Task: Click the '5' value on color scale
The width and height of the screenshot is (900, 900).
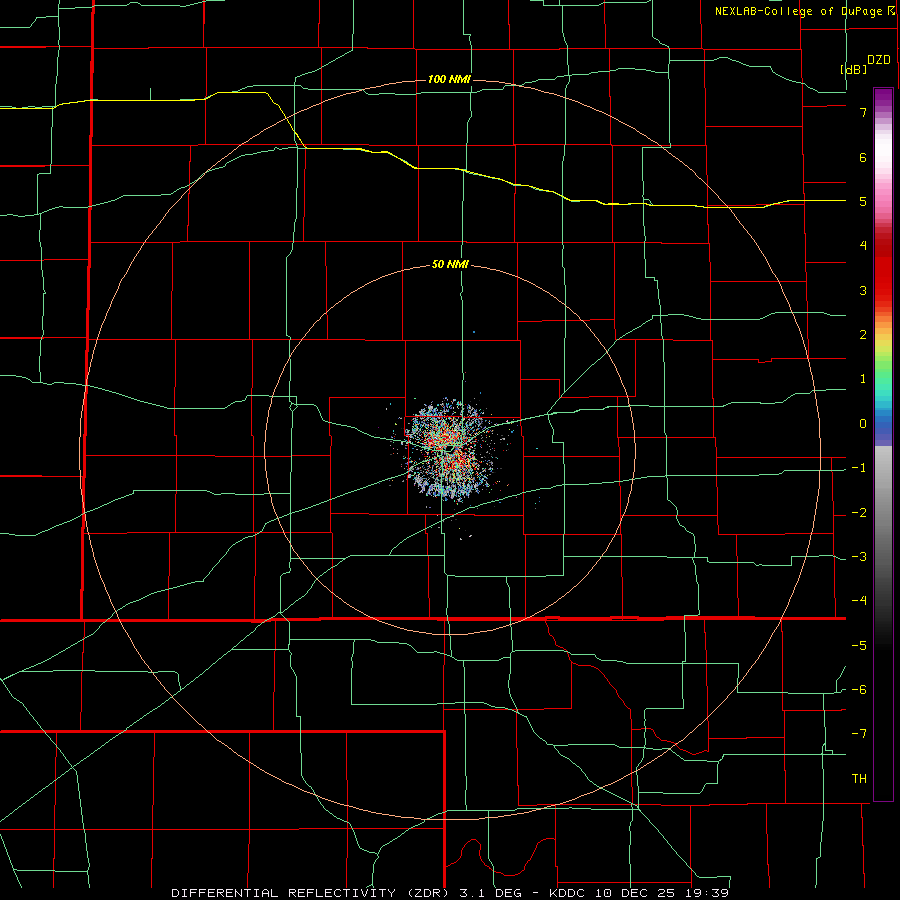Action: coord(863,201)
